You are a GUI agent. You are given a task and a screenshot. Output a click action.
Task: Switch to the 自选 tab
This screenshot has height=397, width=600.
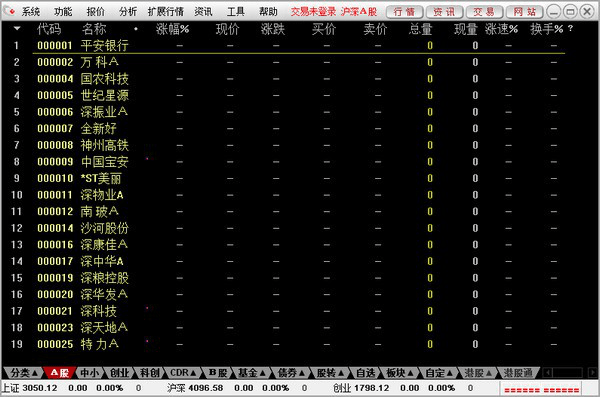tap(365, 372)
